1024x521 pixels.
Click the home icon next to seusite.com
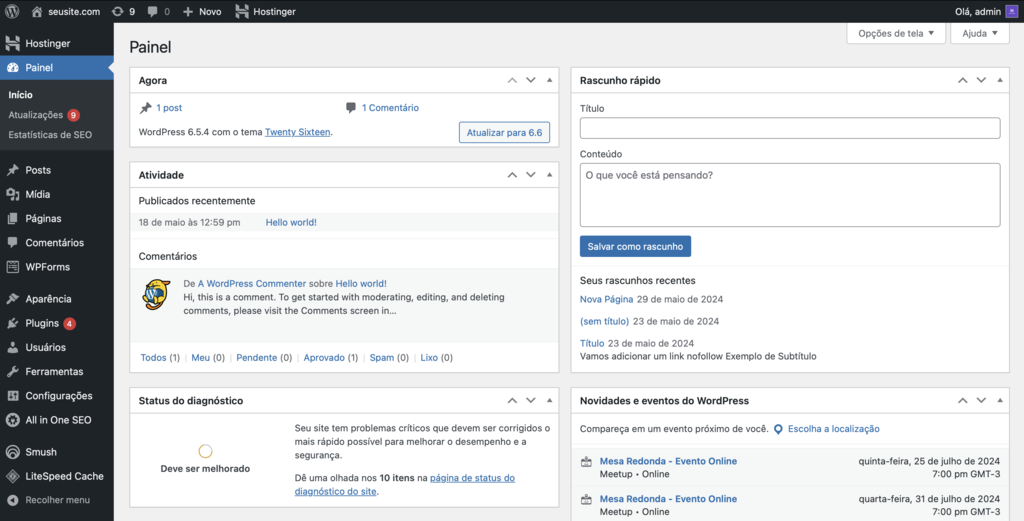[37, 12]
